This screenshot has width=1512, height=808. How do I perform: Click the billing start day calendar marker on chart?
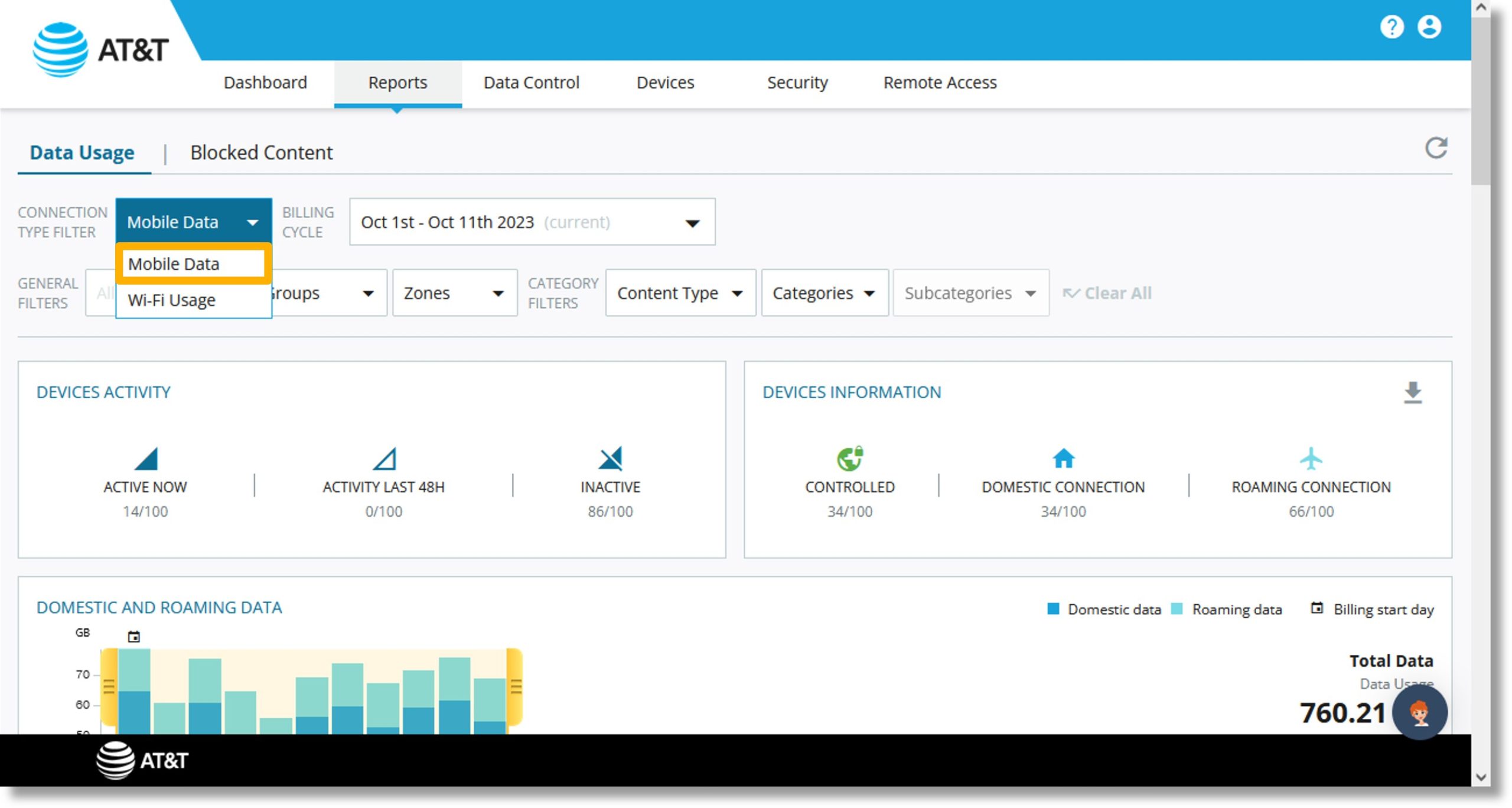[x=134, y=637]
